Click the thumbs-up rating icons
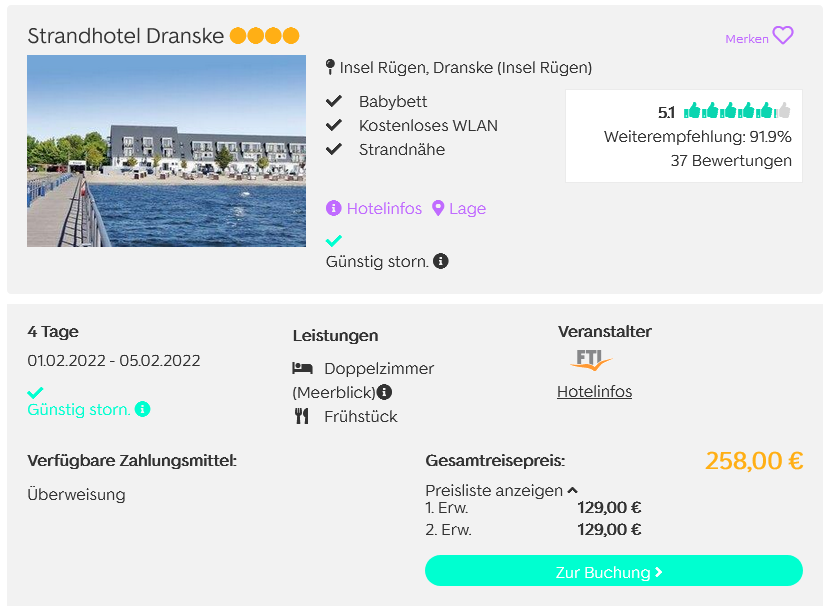830x613 pixels. pyautogui.click(x=737, y=111)
